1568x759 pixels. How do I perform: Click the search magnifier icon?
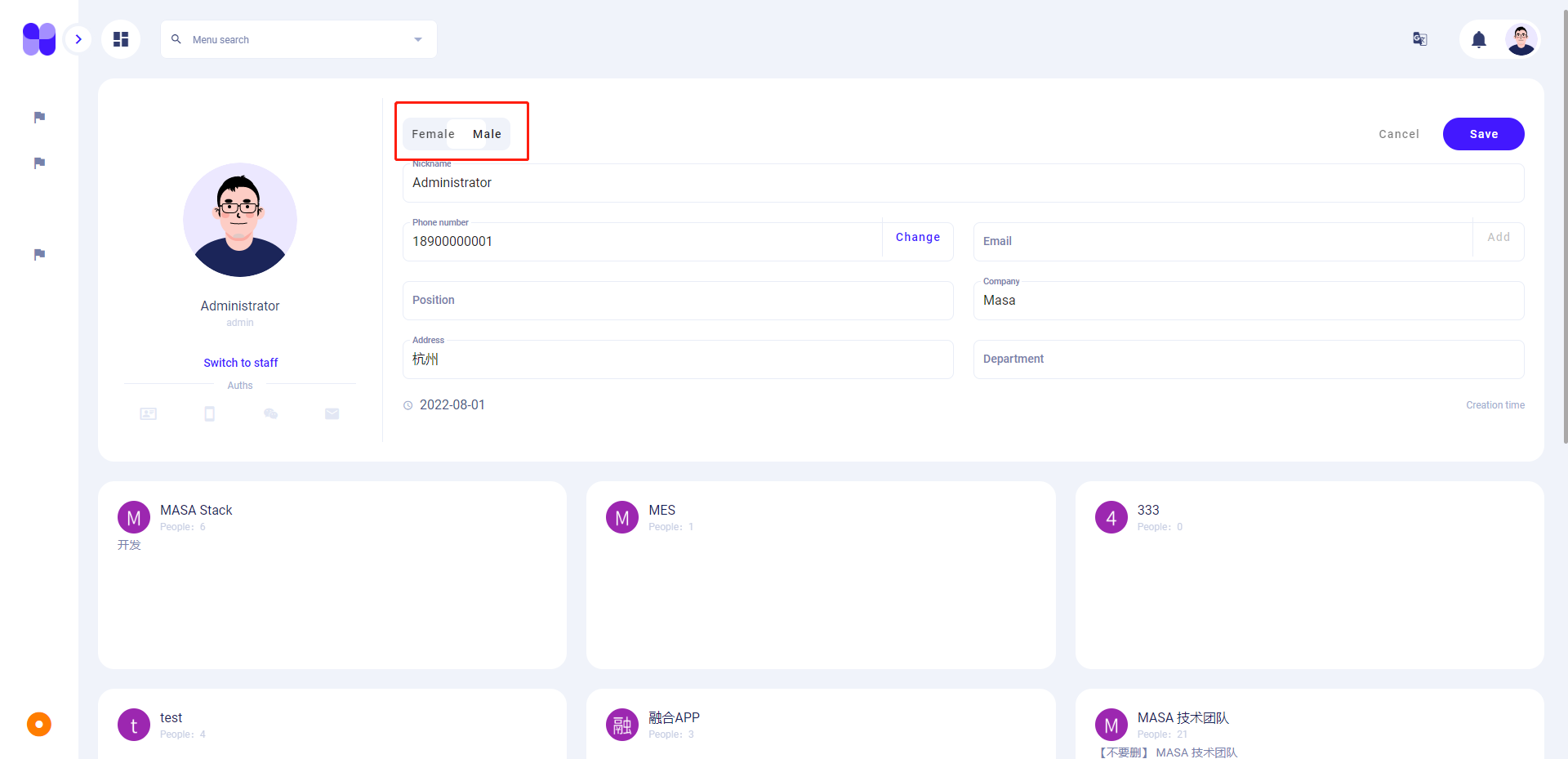(x=176, y=39)
